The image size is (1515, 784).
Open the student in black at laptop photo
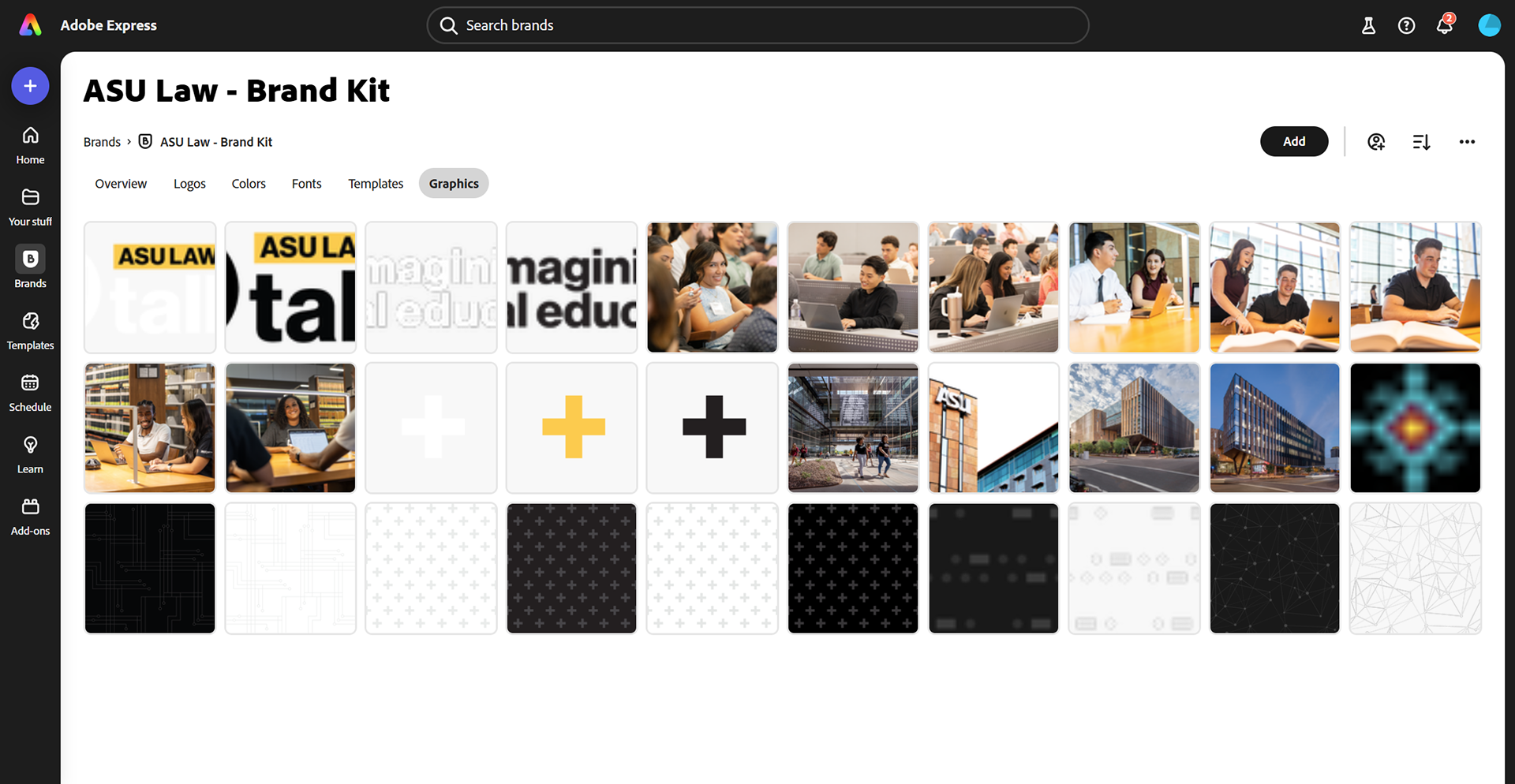853,287
